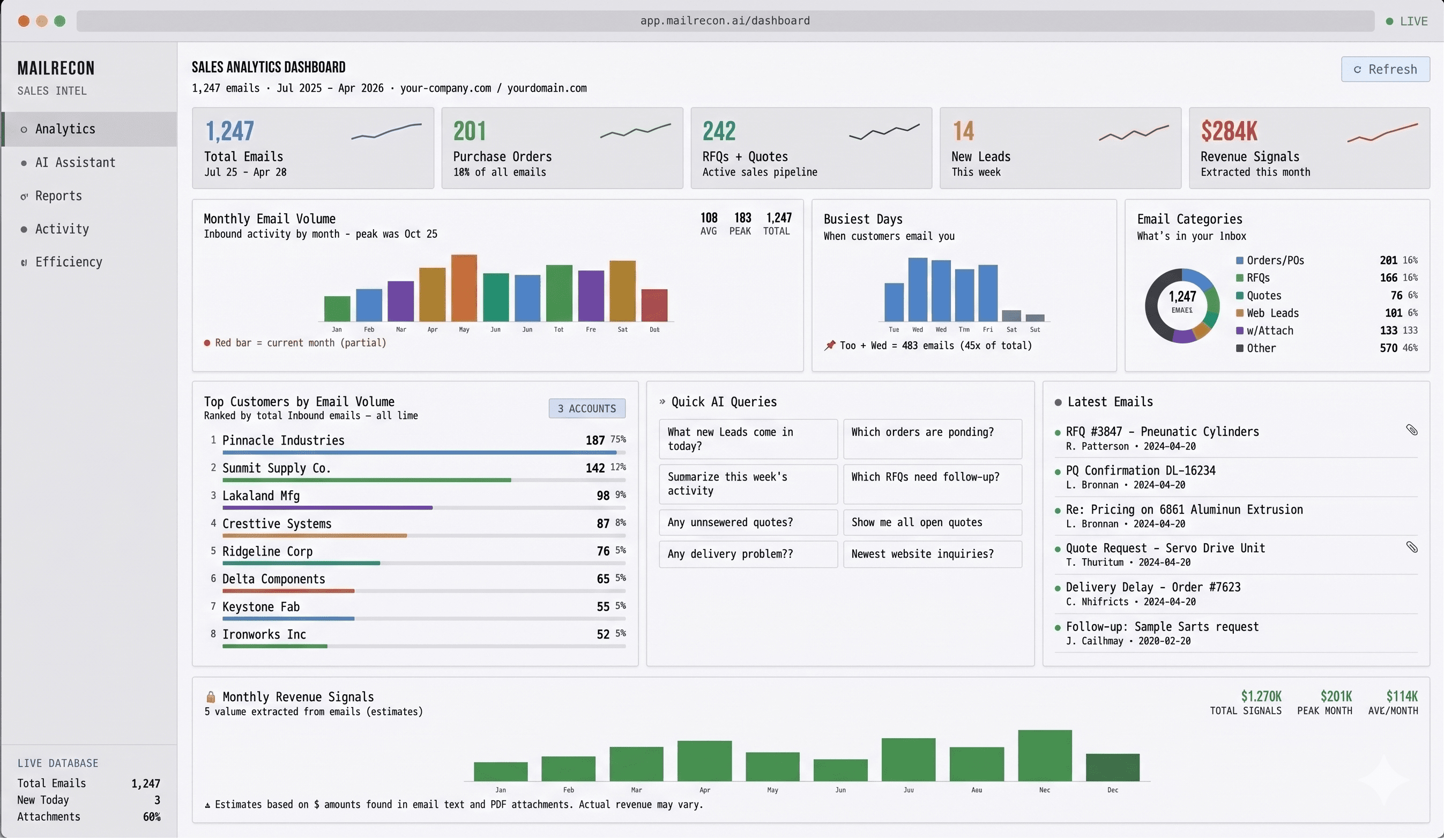Click the lock icon beside Monthly Revenue Signals

point(211,698)
